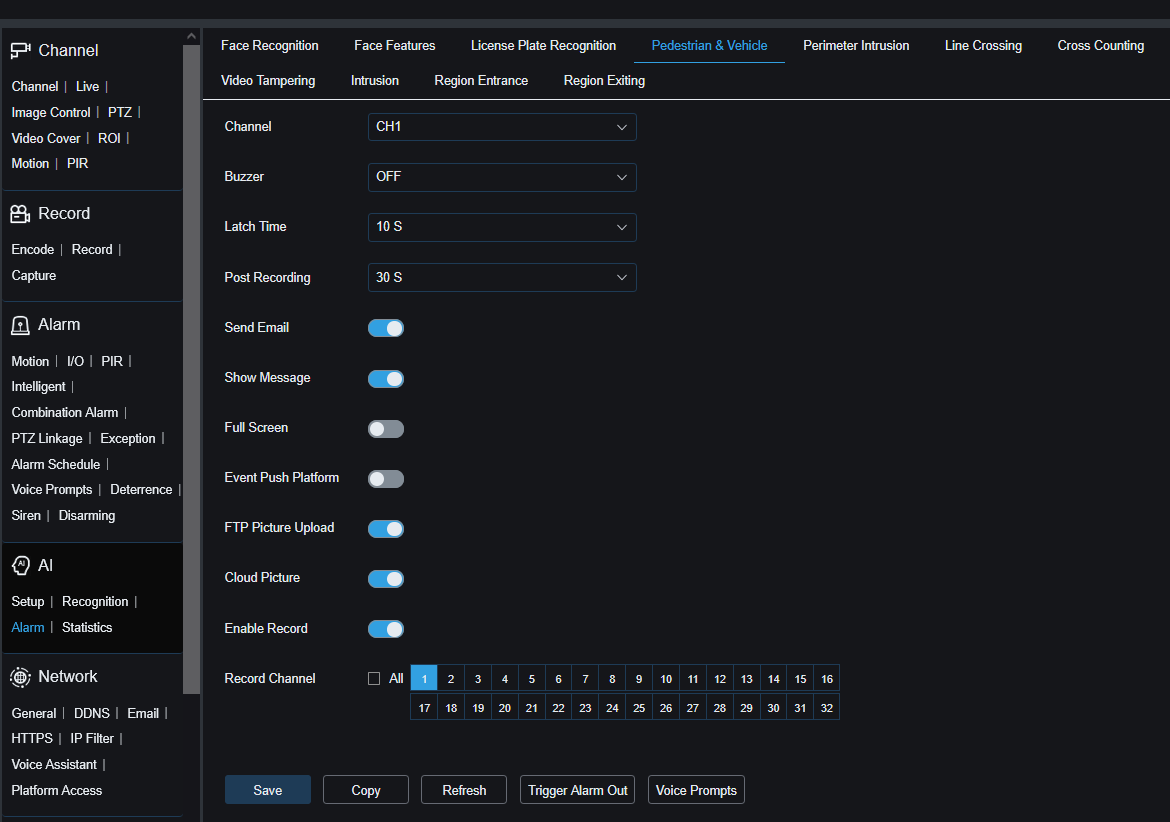Open the Post Recording dropdown

pyautogui.click(x=502, y=277)
